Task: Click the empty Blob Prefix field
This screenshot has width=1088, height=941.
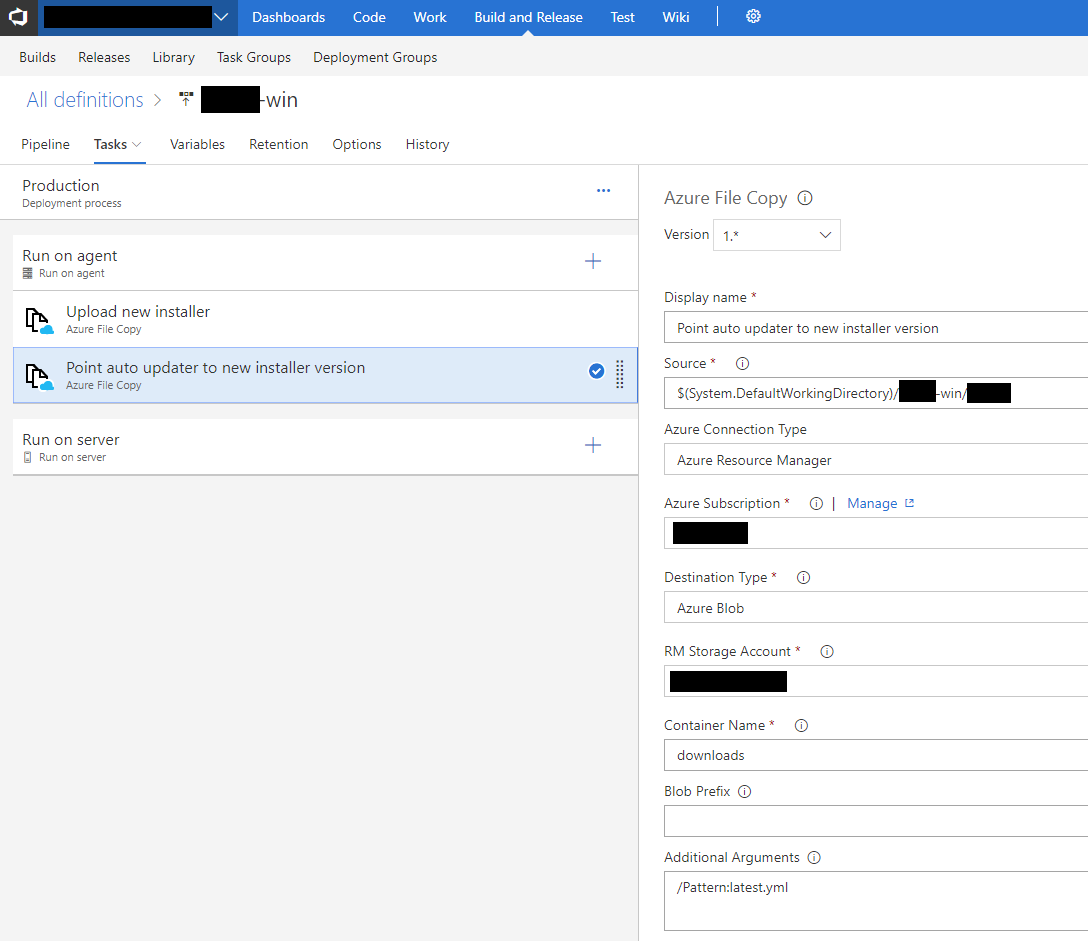Action: tap(876, 822)
